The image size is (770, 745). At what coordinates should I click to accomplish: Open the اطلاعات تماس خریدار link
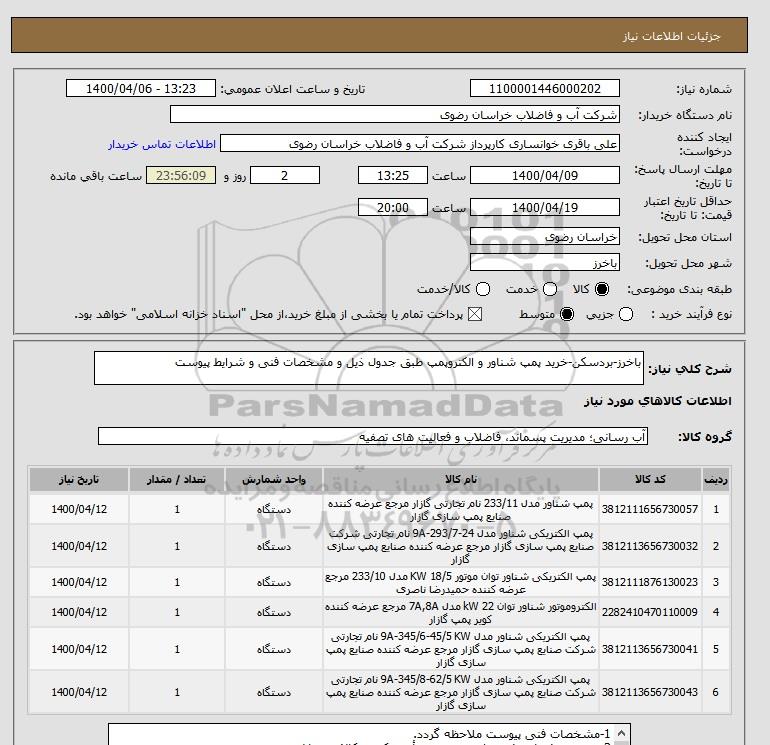(162, 144)
